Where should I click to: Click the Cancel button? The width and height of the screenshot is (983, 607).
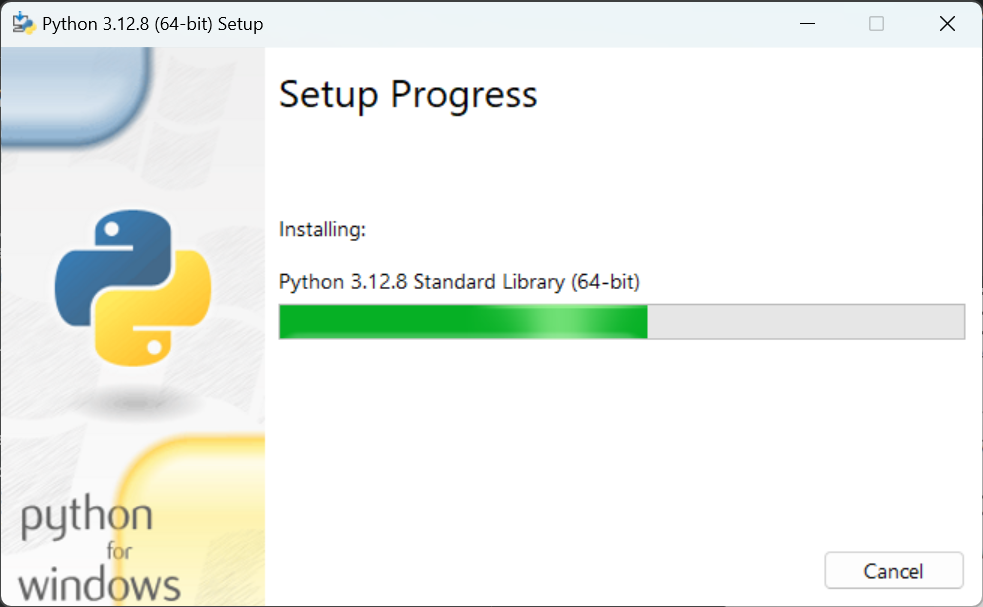click(893, 570)
